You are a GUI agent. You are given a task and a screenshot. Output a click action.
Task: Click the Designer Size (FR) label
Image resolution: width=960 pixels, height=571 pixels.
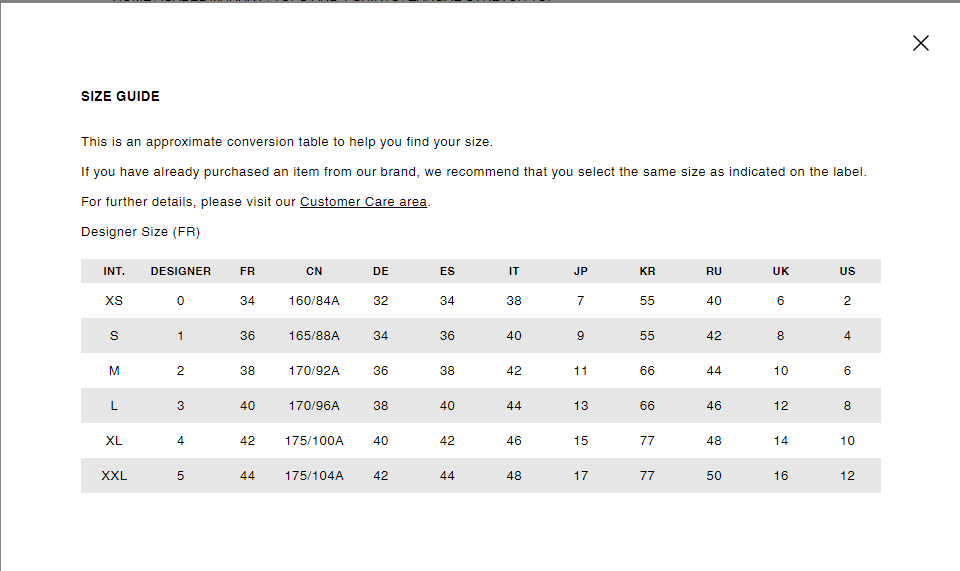pyautogui.click(x=141, y=232)
